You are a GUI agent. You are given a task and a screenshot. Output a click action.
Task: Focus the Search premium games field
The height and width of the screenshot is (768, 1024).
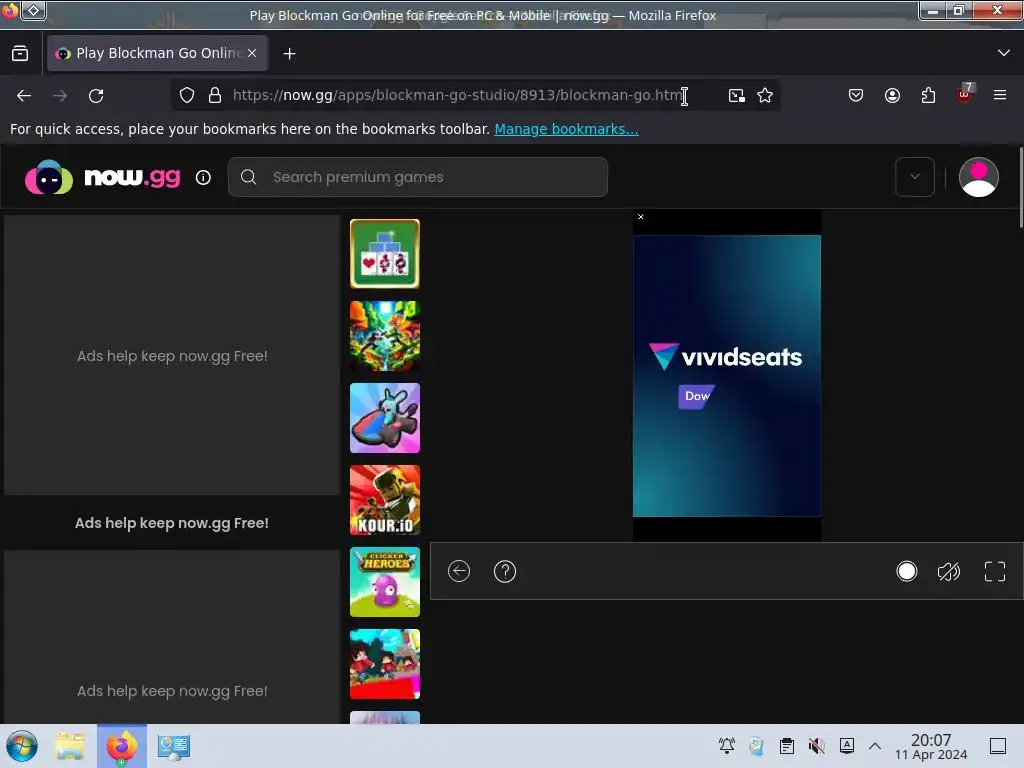(418, 177)
